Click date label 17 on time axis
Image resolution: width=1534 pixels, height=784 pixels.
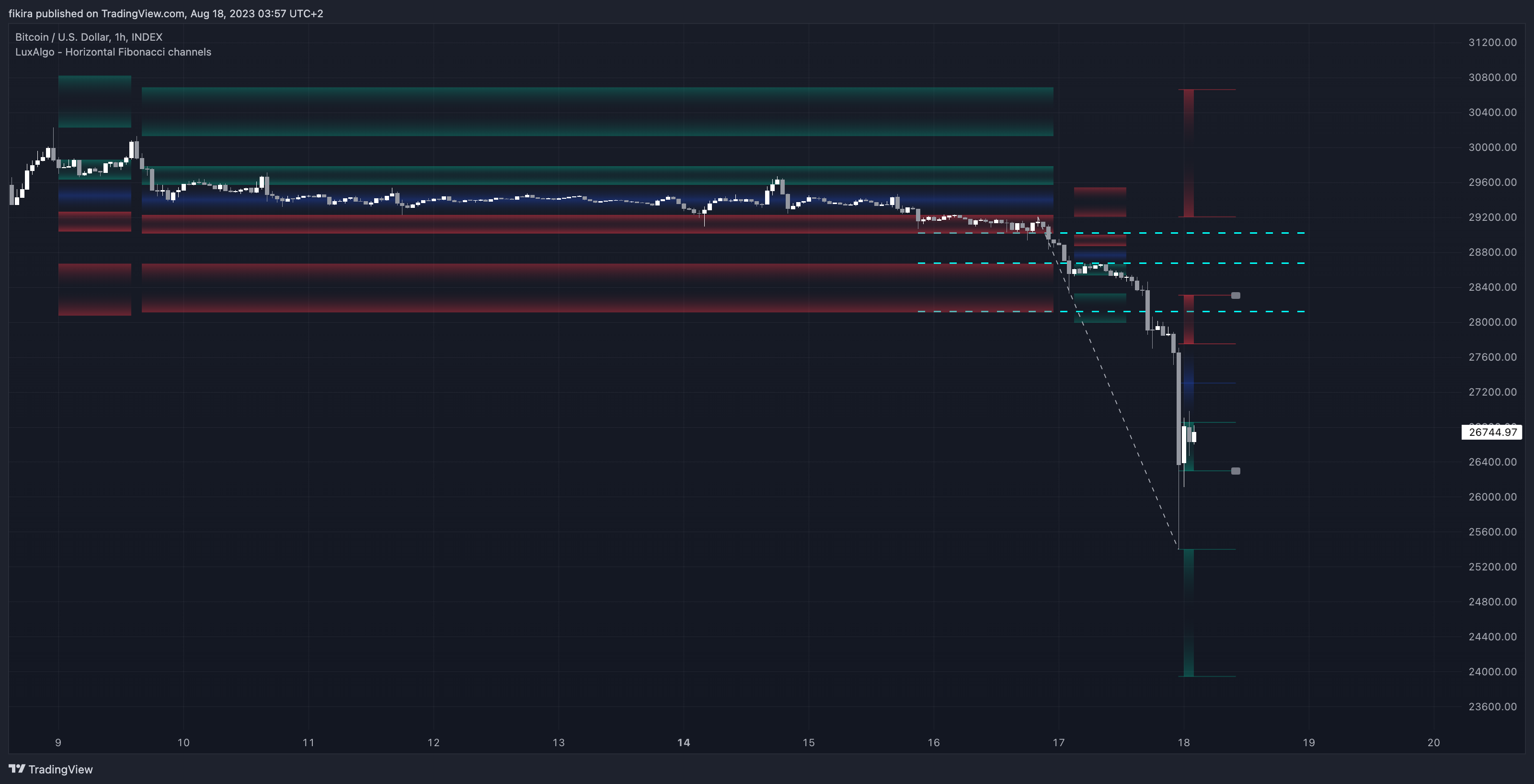(1059, 742)
